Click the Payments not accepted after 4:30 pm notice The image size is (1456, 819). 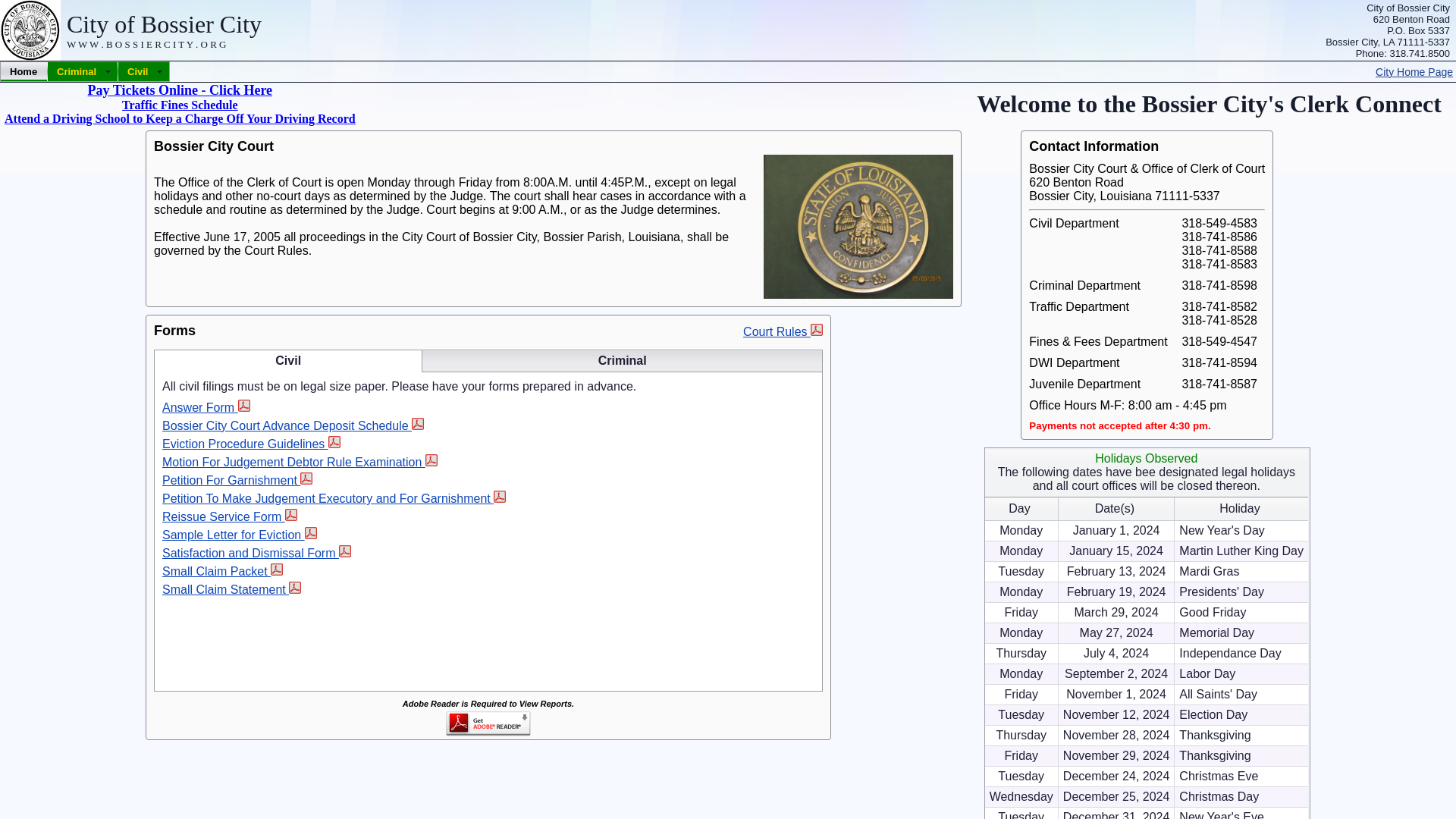coord(1119,426)
